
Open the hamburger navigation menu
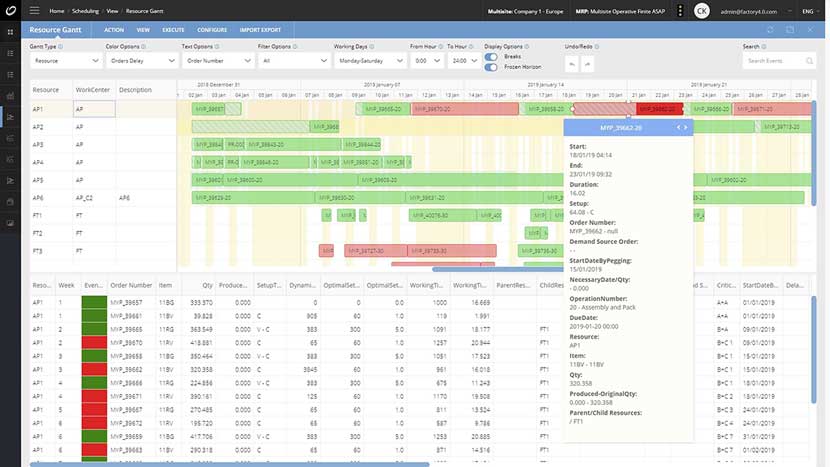pyautogui.click(x=34, y=11)
